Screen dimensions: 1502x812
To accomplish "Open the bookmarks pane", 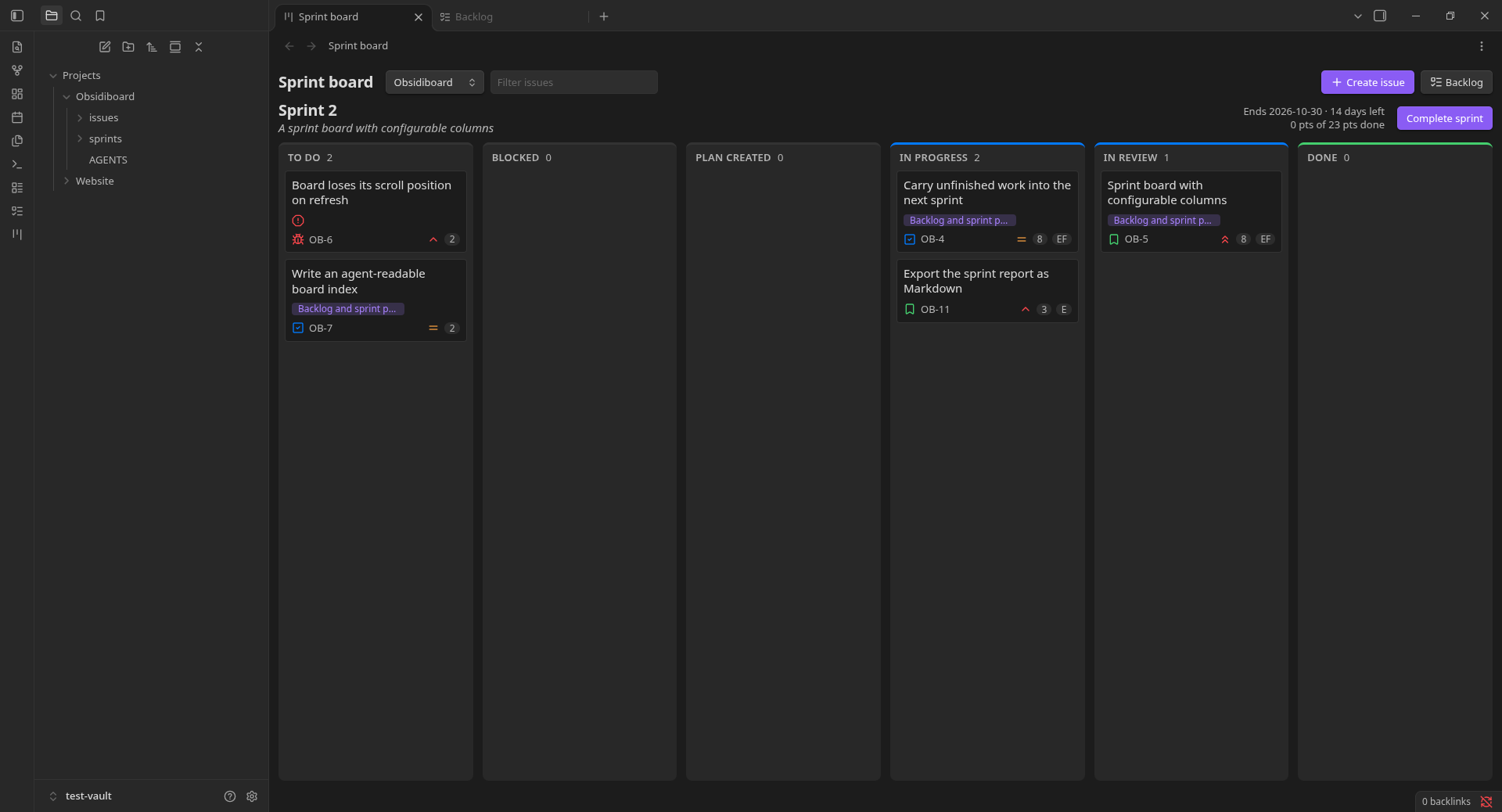I will [x=100, y=16].
